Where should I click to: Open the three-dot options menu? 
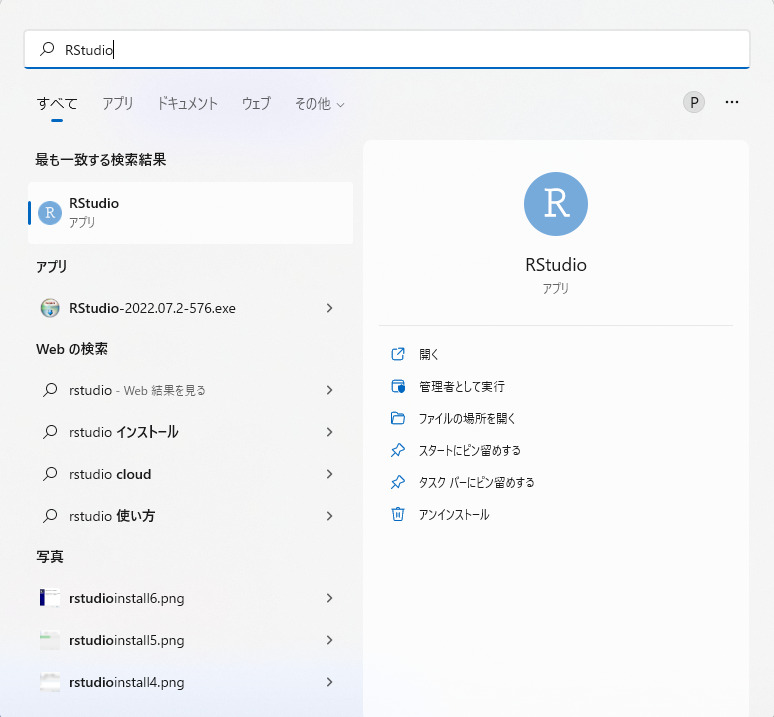pos(732,102)
